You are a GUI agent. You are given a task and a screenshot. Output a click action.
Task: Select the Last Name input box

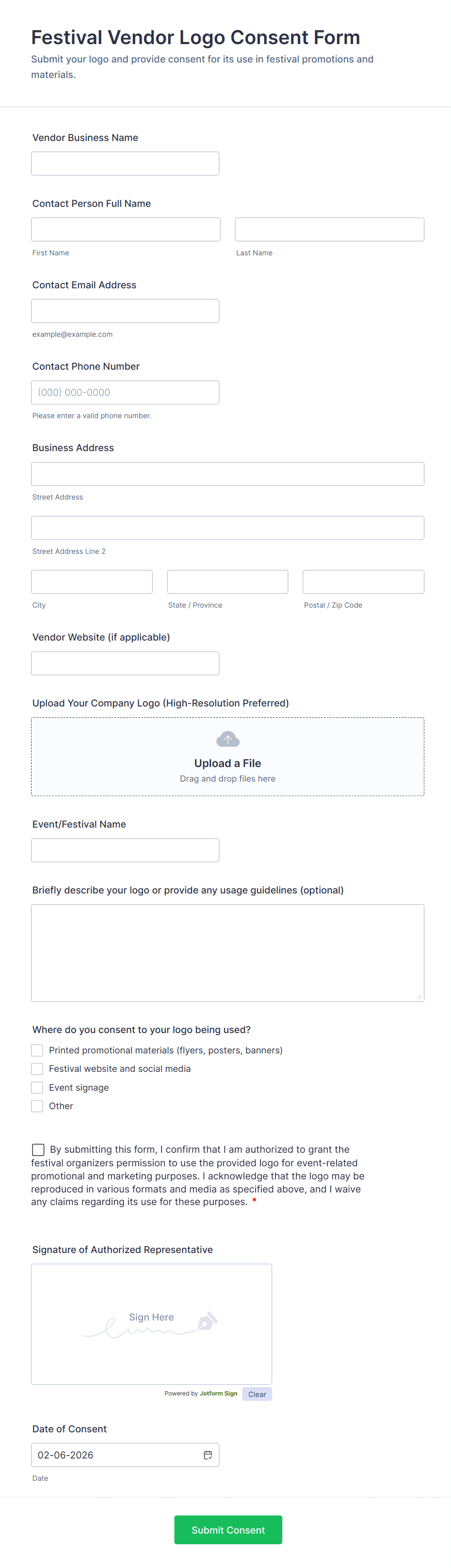pyautogui.click(x=330, y=230)
